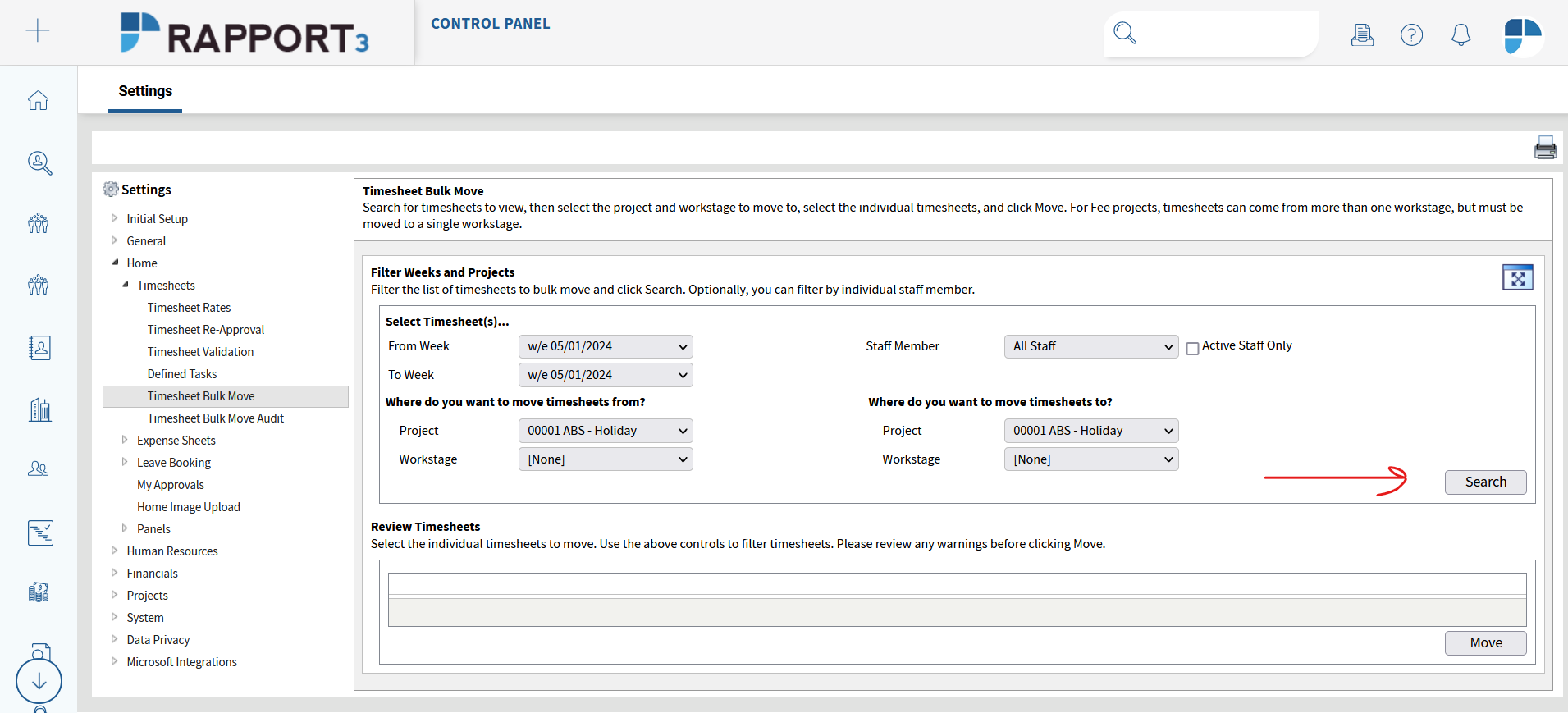1568x713 pixels.
Task: Open the buildings sidebar icon
Action: pos(39,409)
